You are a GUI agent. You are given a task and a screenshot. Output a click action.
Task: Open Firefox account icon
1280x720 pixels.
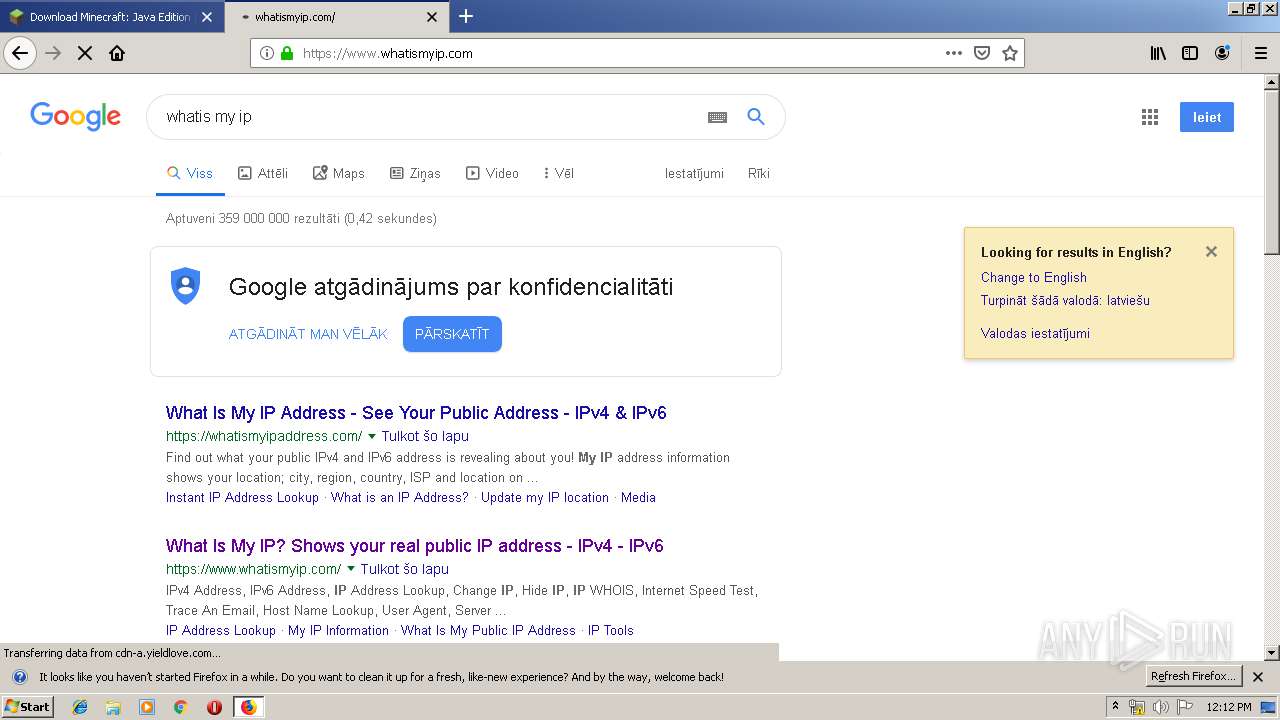coord(1222,53)
